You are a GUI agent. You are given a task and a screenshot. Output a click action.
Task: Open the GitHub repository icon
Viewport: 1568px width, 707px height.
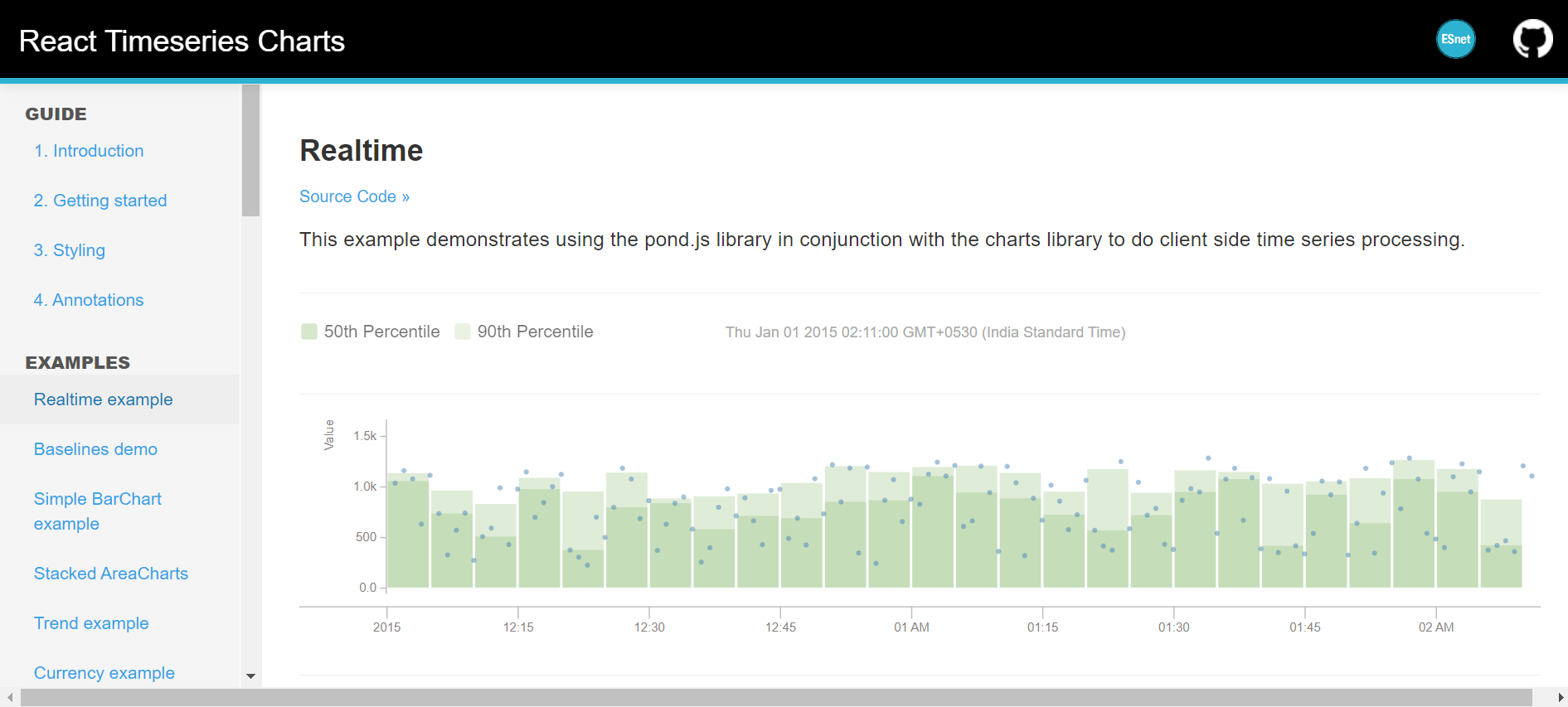click(1532, 38)
